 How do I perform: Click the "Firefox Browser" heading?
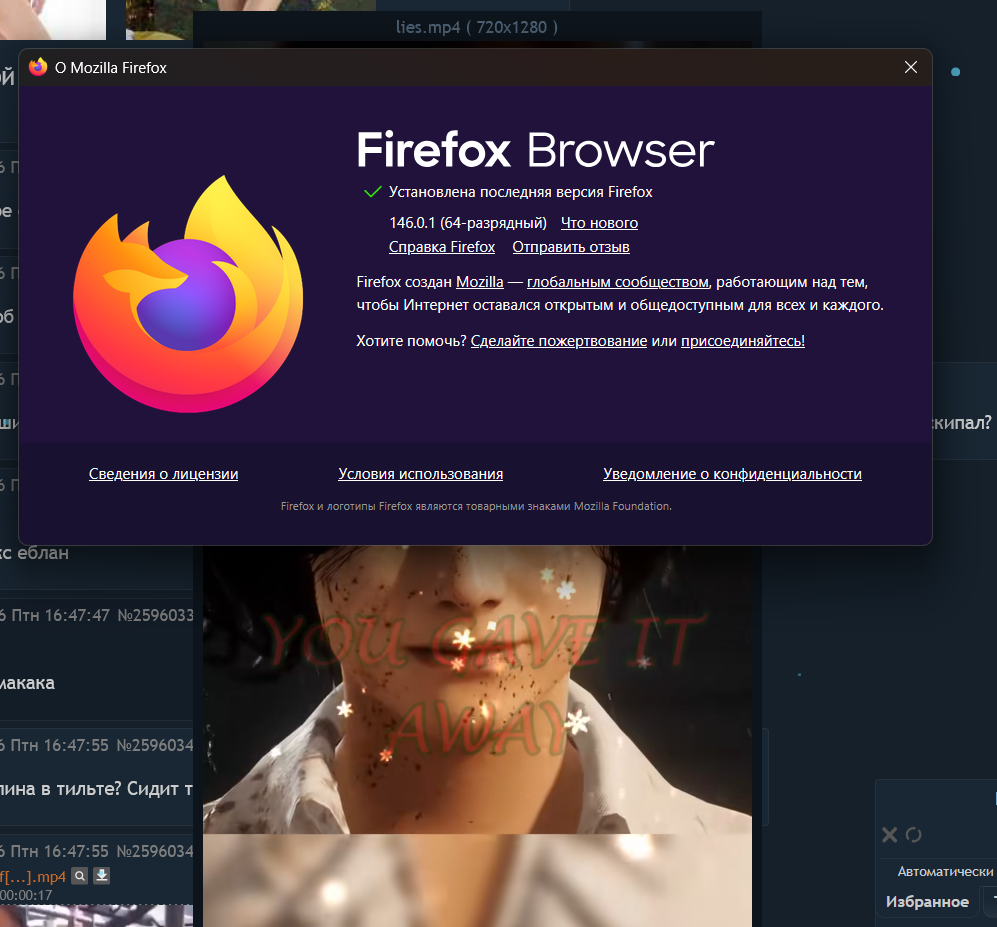point(535,150)
